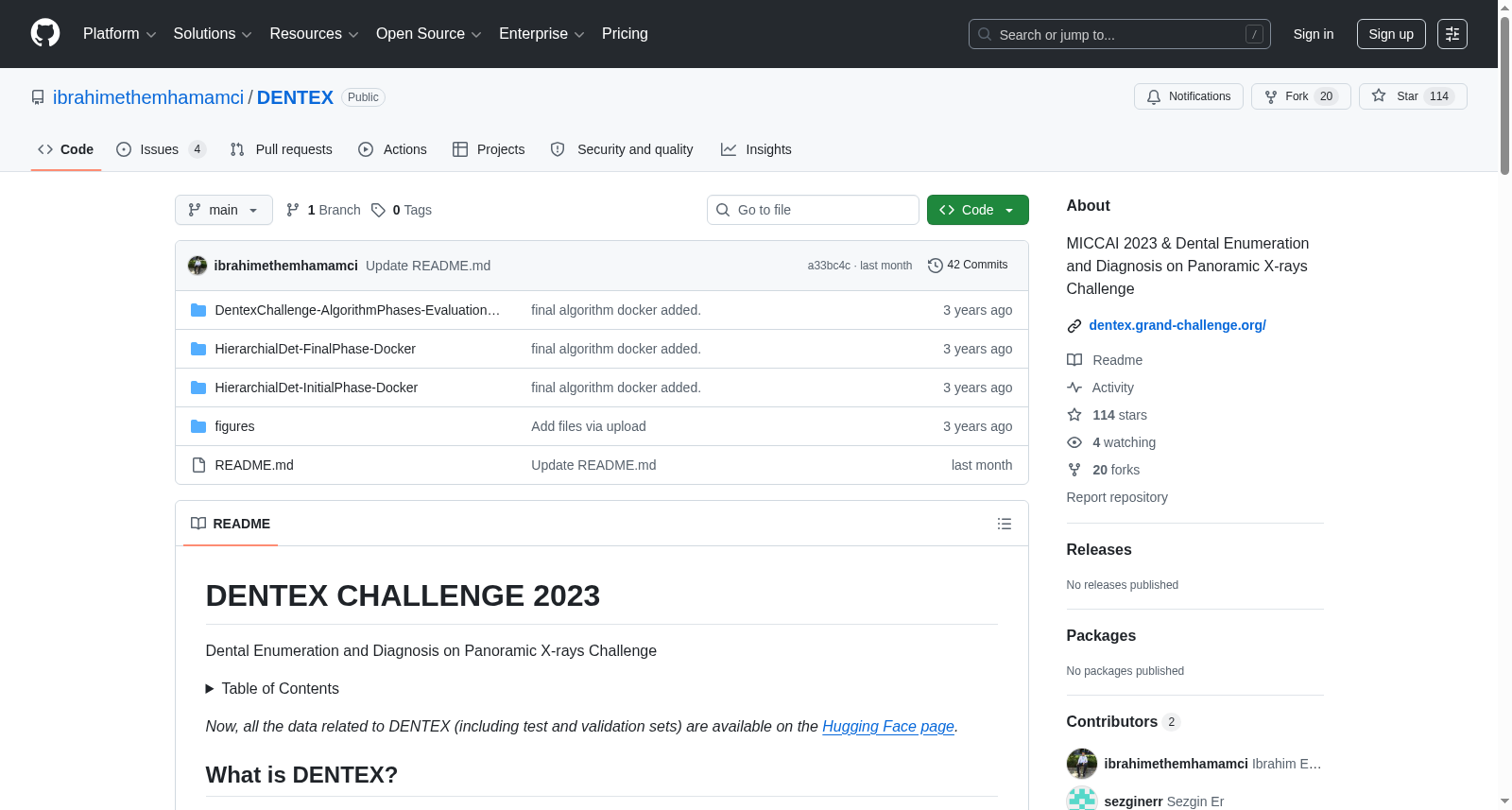Screen dimensions: 1512x810
Task: Expand the Table of Contents disclosure
Action: click(x=272, y=689)
